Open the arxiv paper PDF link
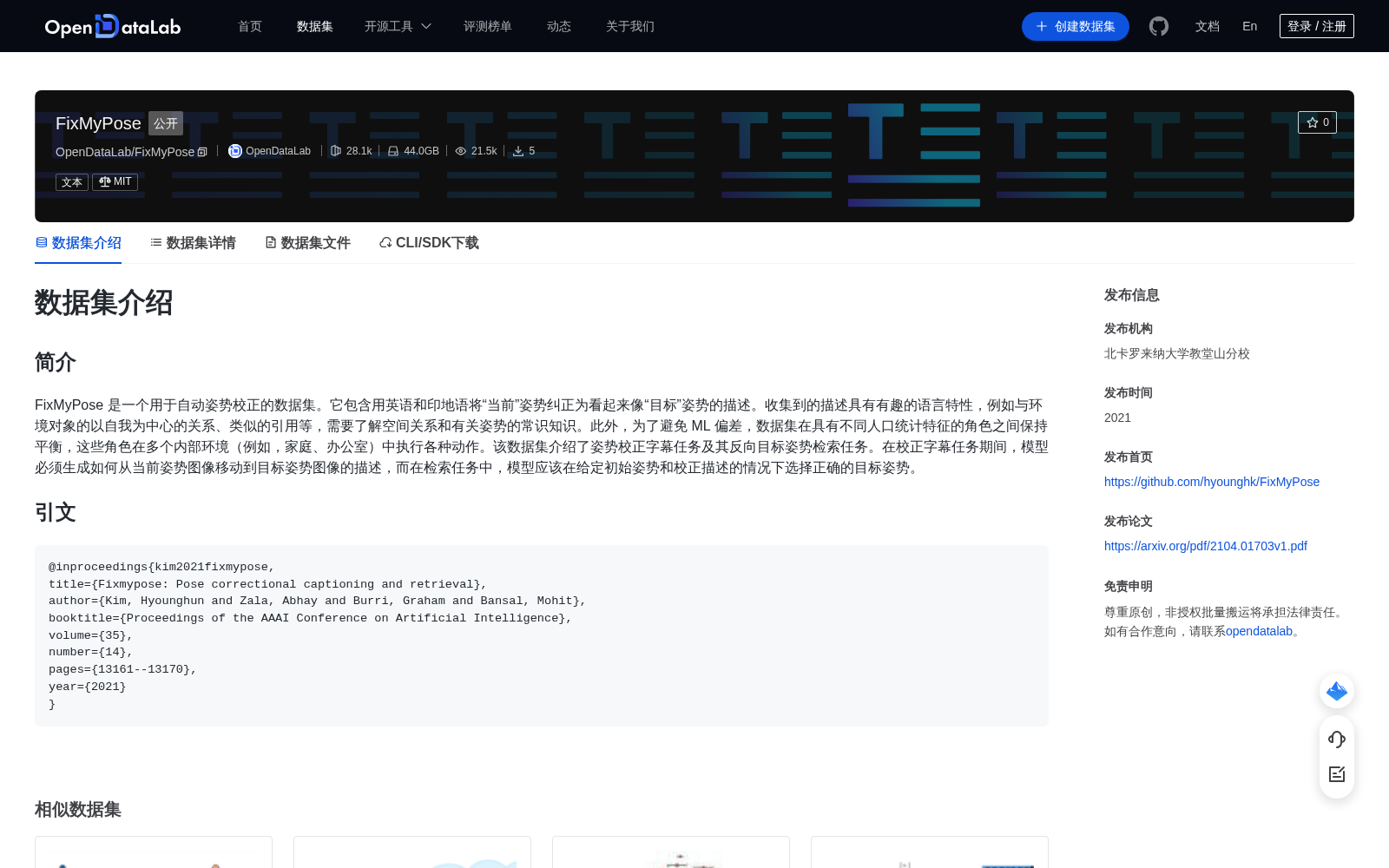The width and height of the screenshot is (1389, 868). tap(1206, 546)
